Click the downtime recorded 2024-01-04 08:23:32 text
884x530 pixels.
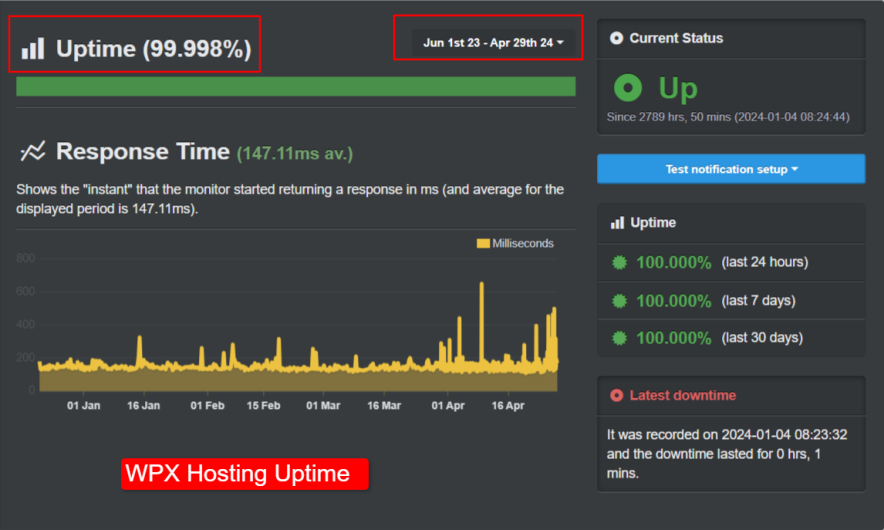[x=727, y=454]
